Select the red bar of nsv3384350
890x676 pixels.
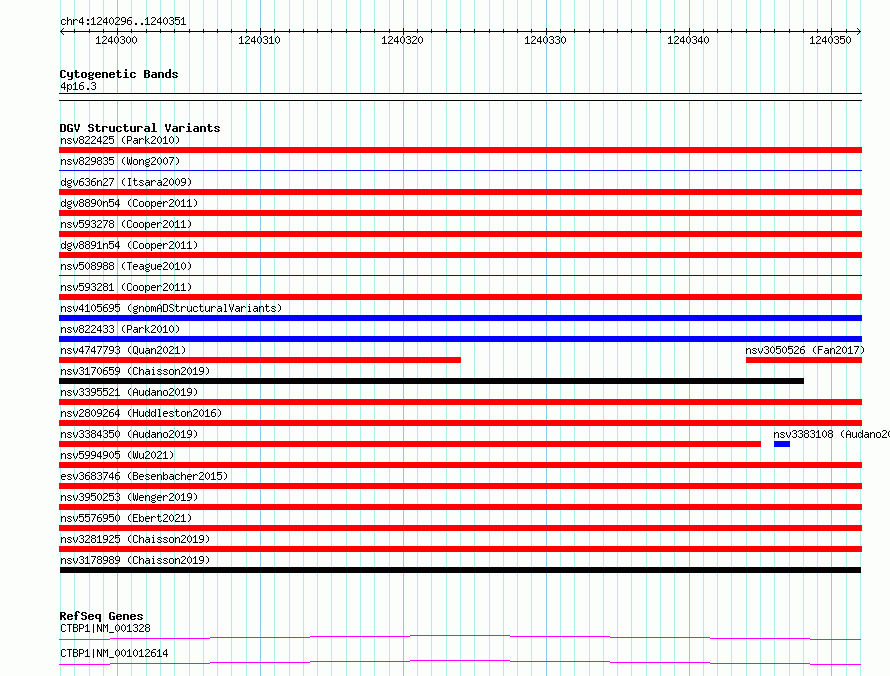click(x=410, y=444)
